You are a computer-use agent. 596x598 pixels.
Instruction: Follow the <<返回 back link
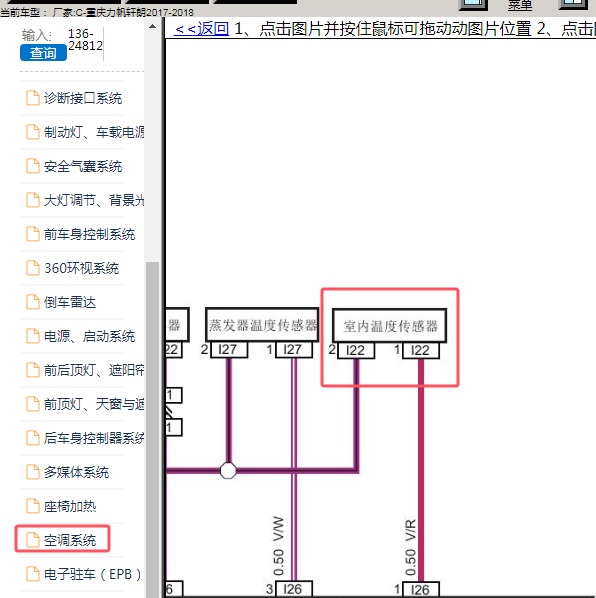pyautogui.click(x=201, y=29)
